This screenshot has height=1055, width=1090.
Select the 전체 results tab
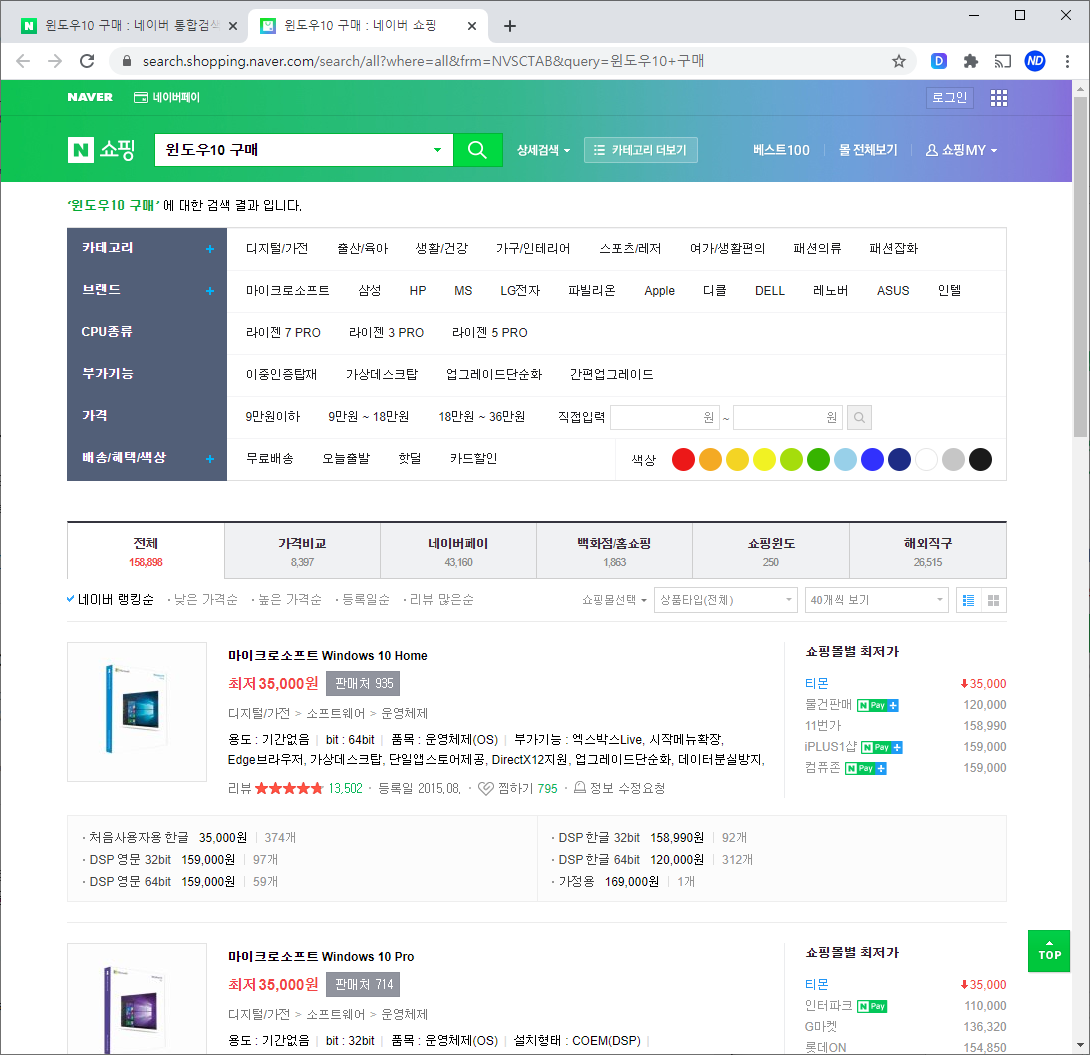pyautogui.click(x=145, y=551)
